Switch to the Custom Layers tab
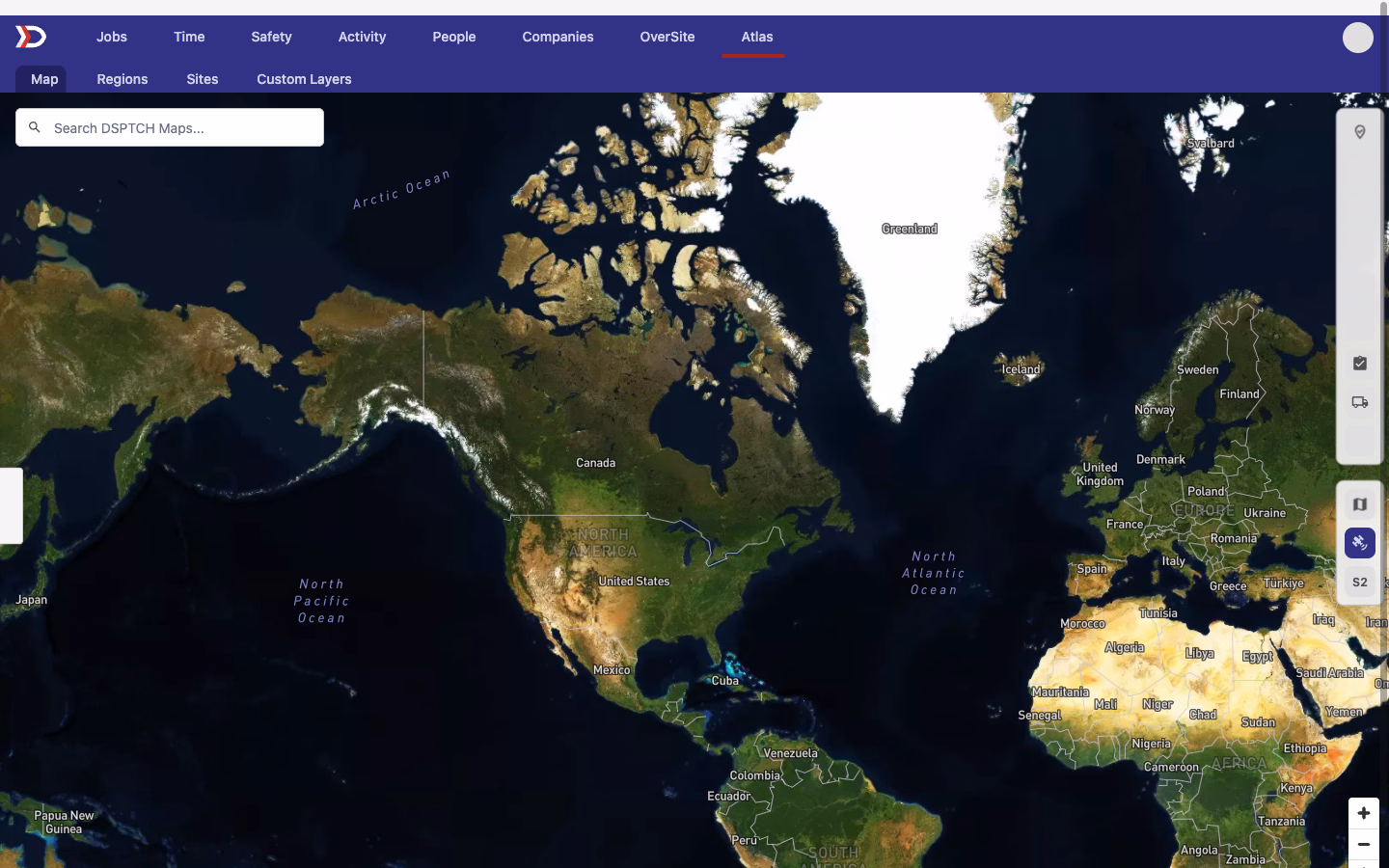This screenshot has height=868, width=1389. click(x=304, y=79)
